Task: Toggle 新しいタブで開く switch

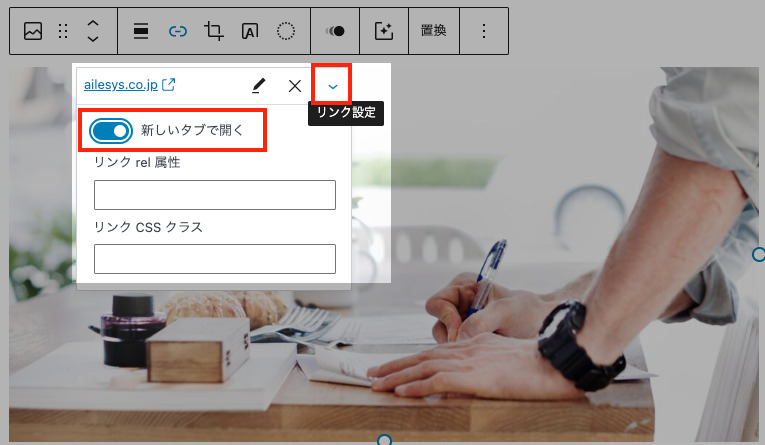Action: [111, 131]
